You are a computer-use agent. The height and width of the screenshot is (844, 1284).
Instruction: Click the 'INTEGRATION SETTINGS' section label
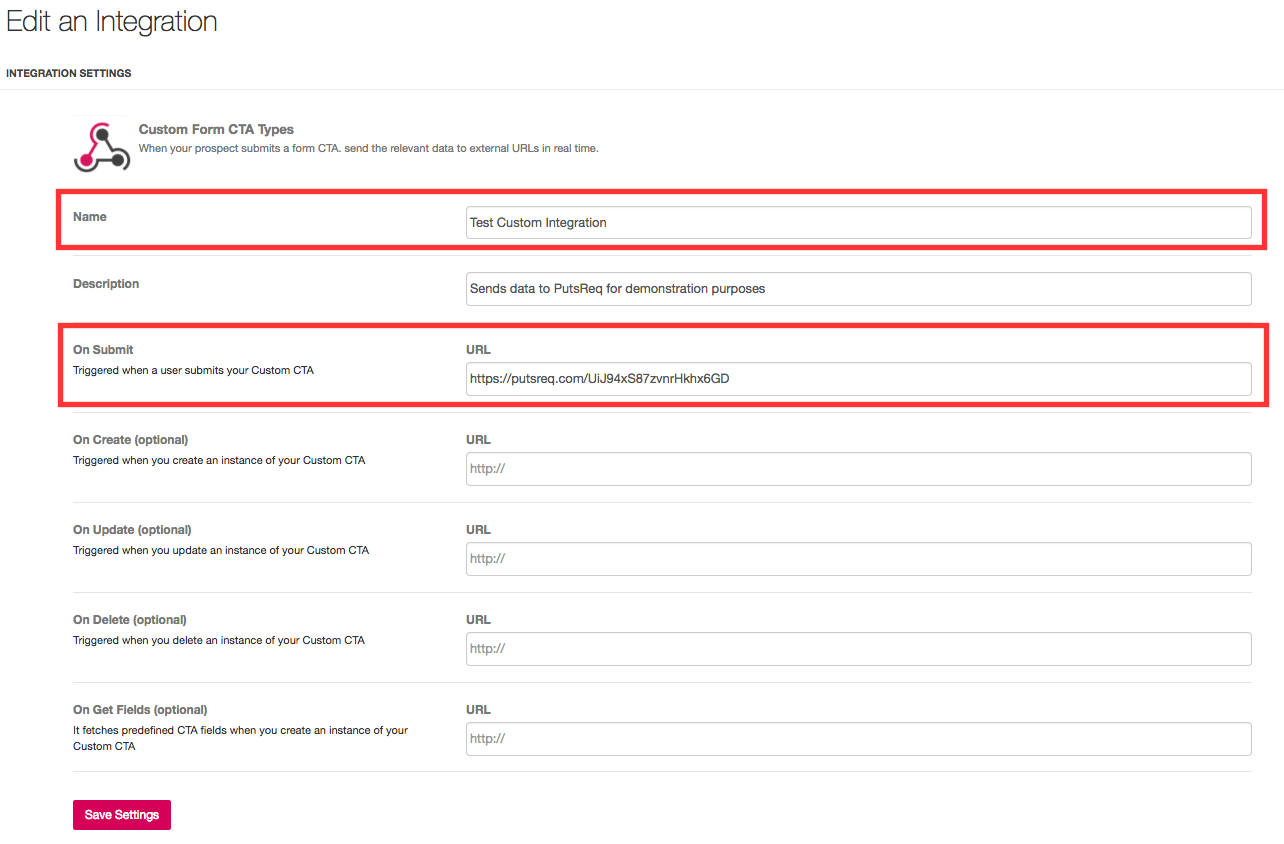pos(69,73)
